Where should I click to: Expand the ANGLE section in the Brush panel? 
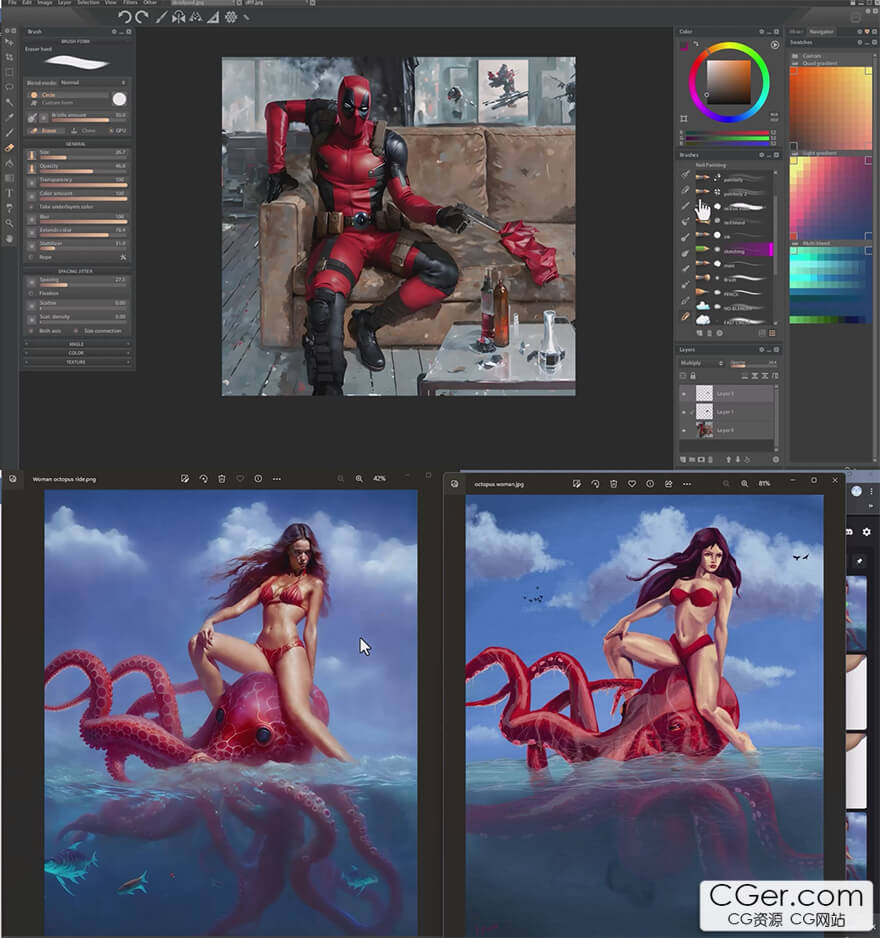pos(77,345)
